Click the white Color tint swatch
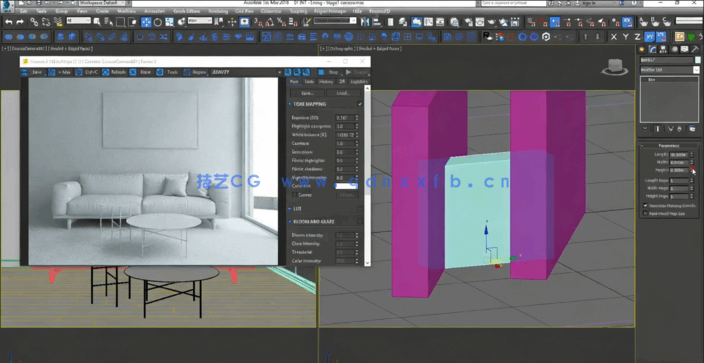Screen dimensions: 704x363 (346, 186)
